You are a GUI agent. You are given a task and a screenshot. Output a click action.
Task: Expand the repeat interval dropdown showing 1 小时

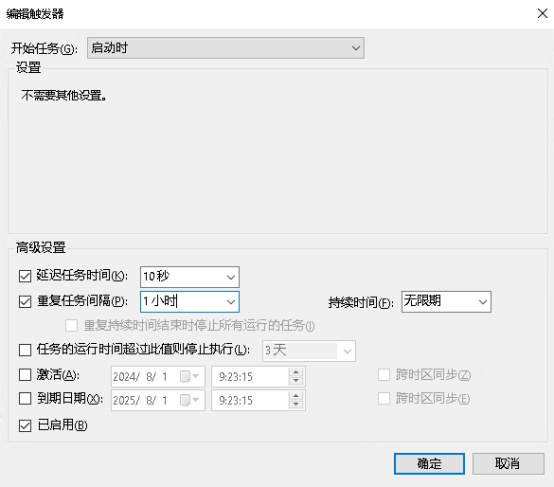[231, 302]
